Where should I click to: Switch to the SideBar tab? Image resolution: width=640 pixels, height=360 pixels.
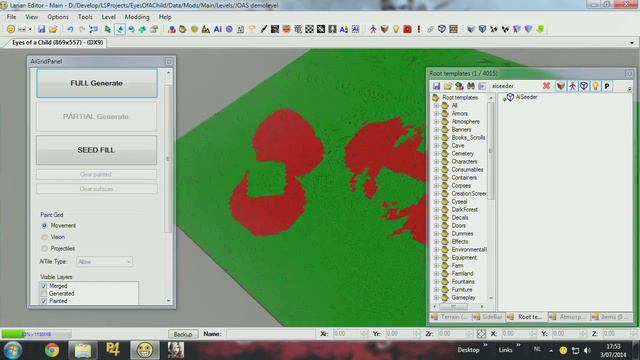coord(487,317)
